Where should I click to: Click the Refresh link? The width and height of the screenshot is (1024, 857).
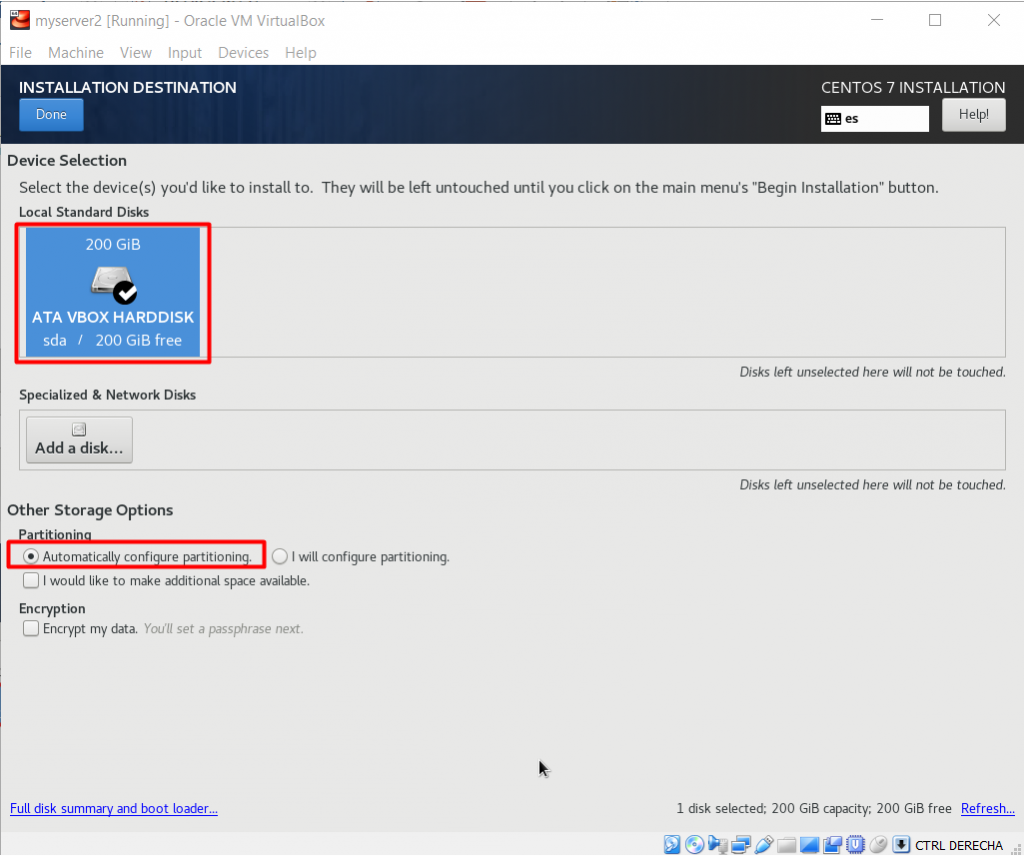pyautogui.click(x=987, y=809)
